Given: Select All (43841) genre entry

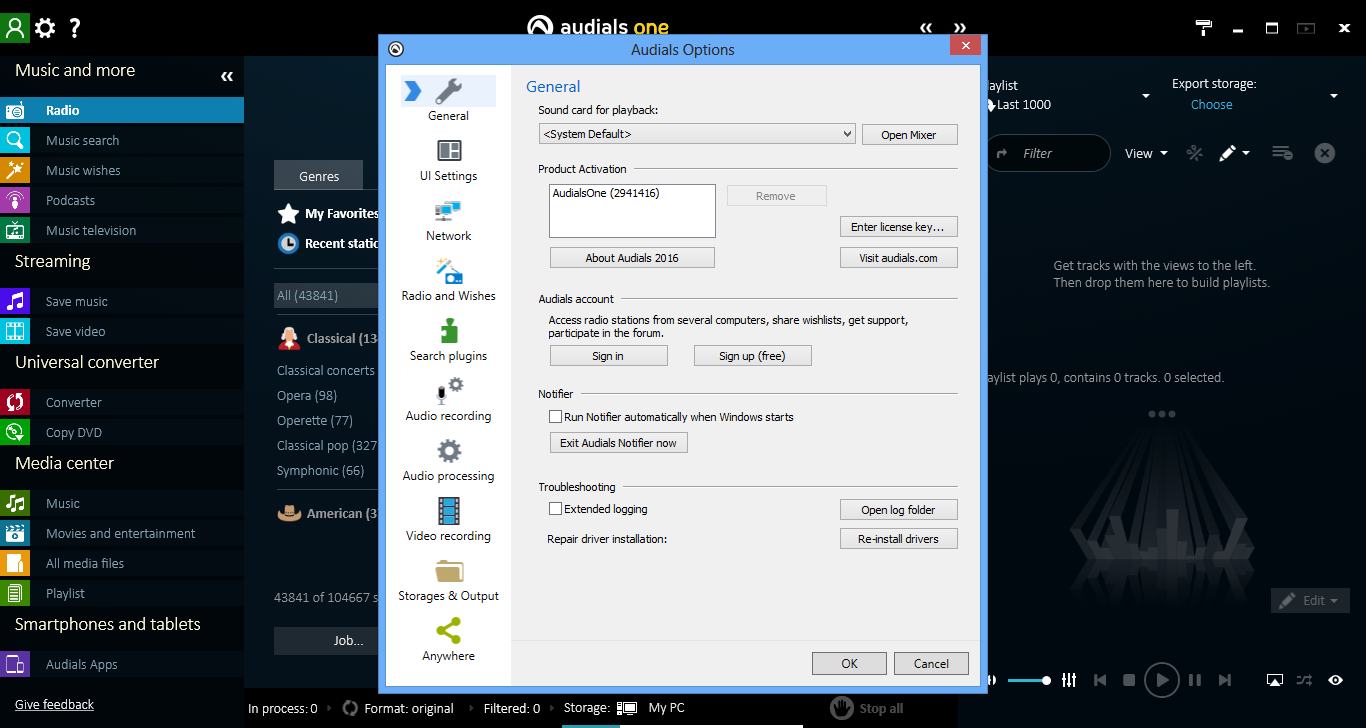Looking at the screenshot, I should [x=325, y=295].
